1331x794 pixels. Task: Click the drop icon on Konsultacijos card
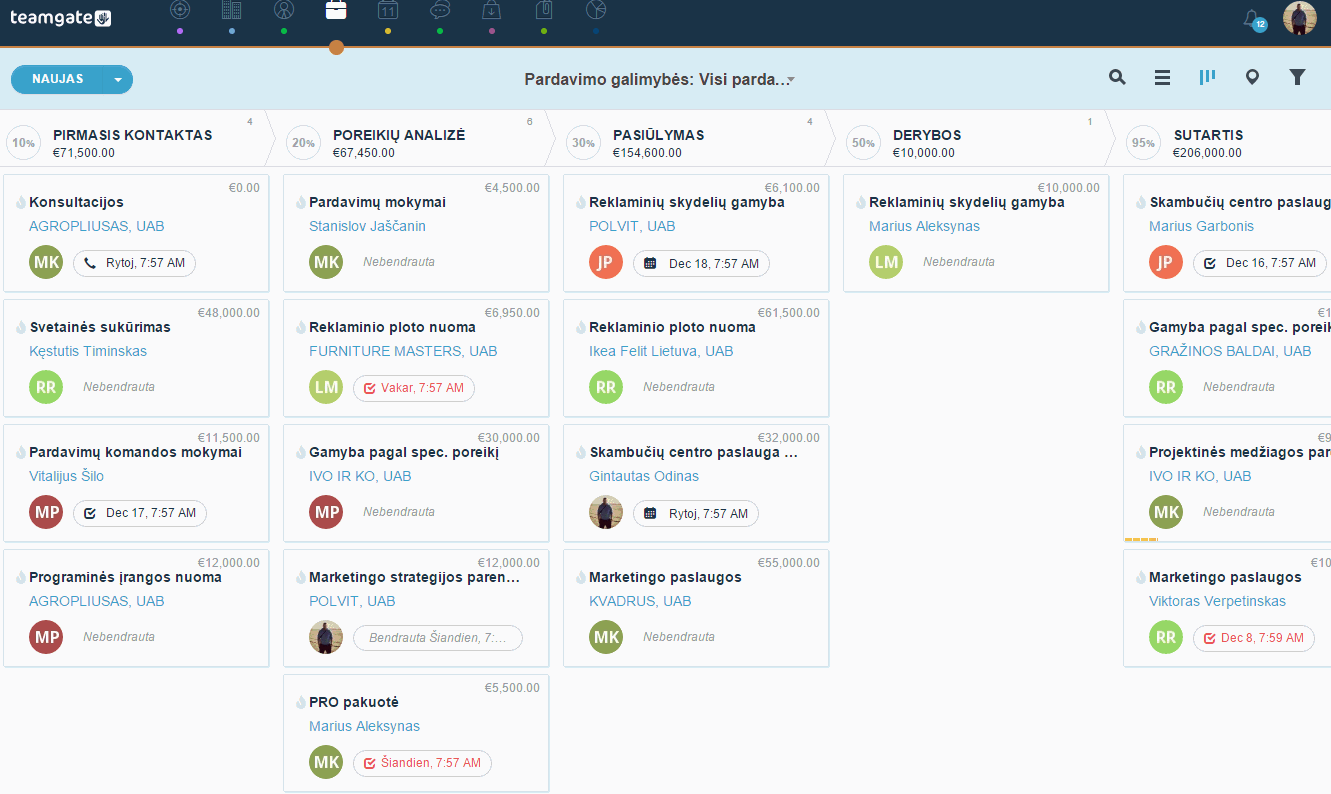click(x=20, y=202)
